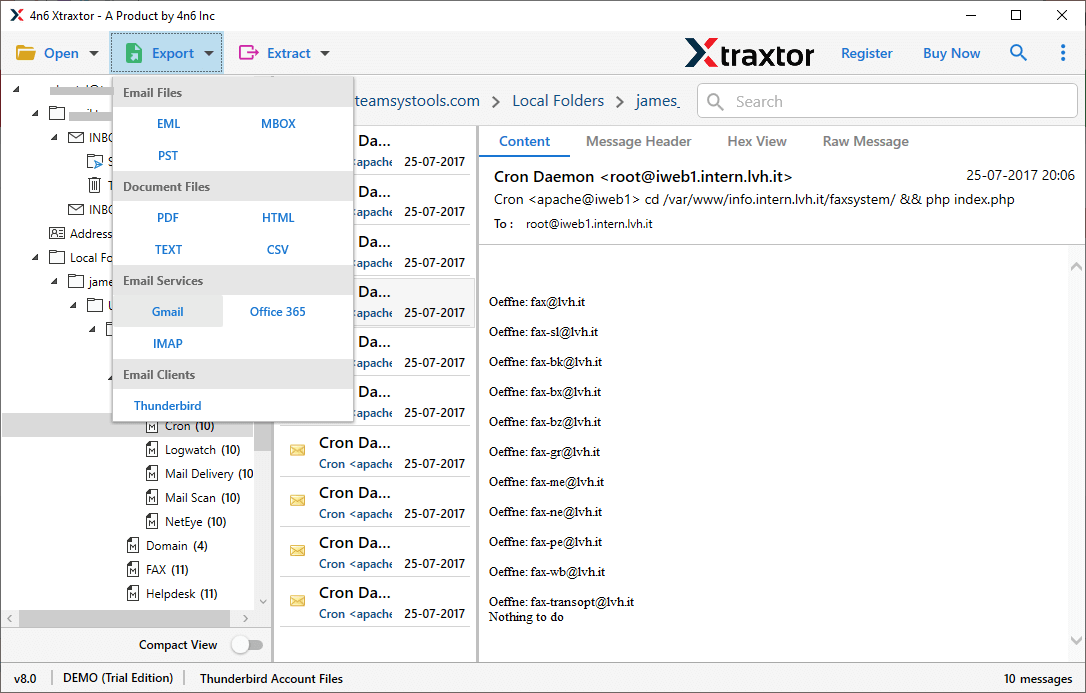Screen dimensions: 1086x693
Task: Click the Domain mailbox file icon
Action: pyautogui.click(x=133, y=546)
